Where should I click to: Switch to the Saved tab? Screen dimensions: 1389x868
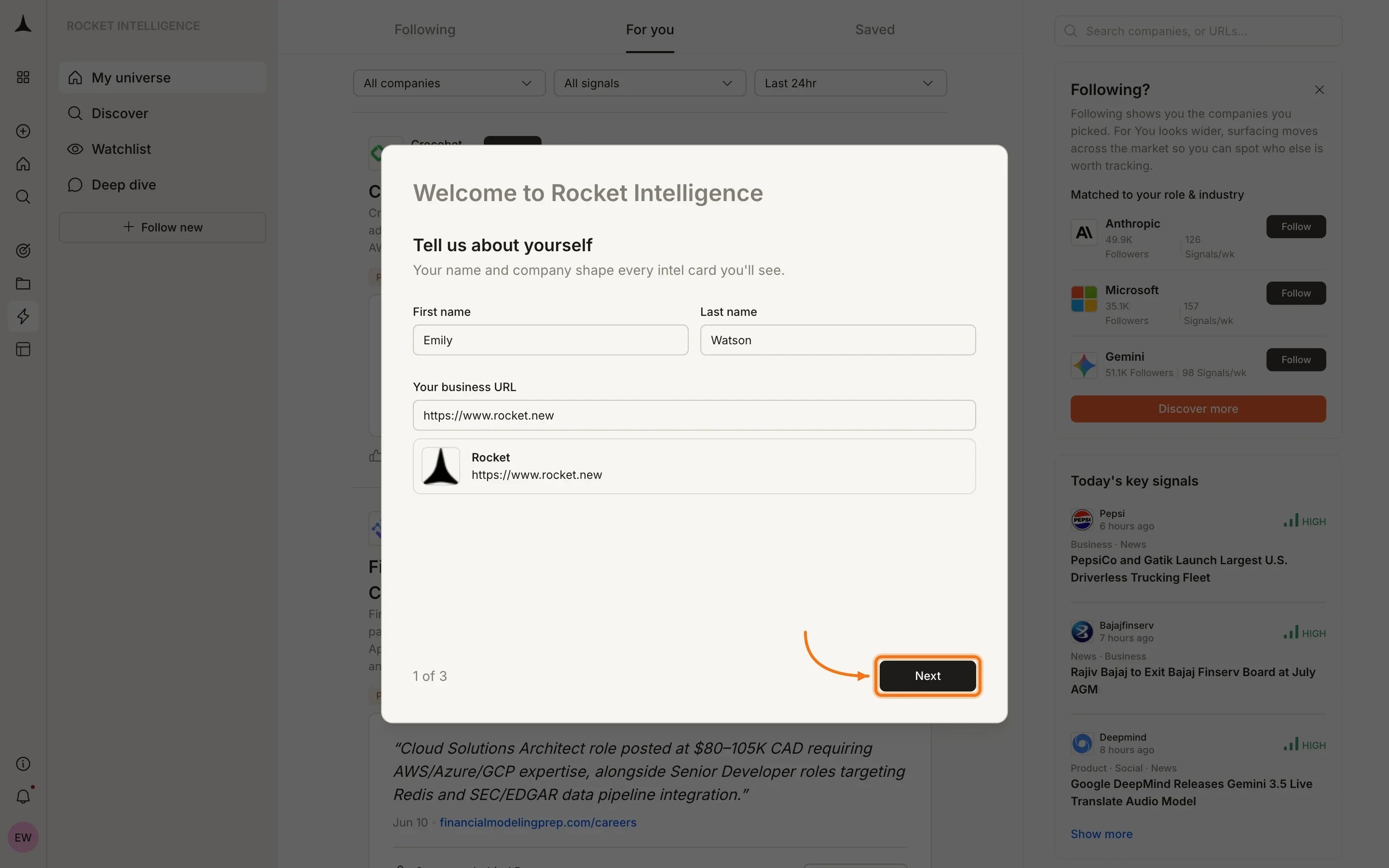click(x=875, y=29)
